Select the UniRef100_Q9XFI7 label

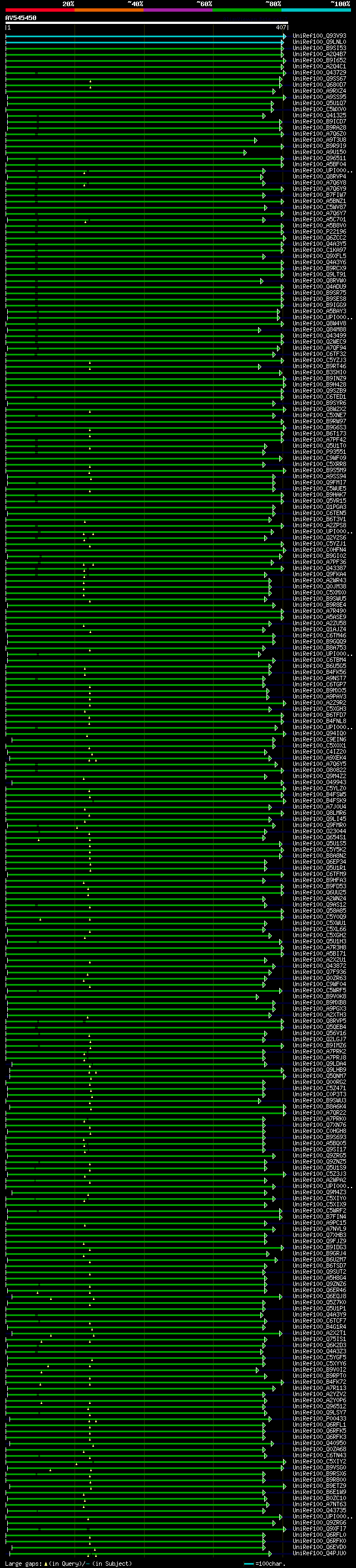click(319, 1529)
